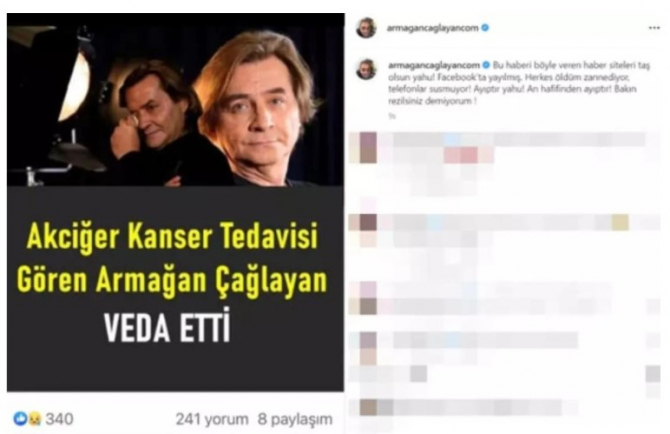This screenshot has width=670, height=434.
Task: Click the man wiping his eye in the background
Action: (x=147, y=113)
